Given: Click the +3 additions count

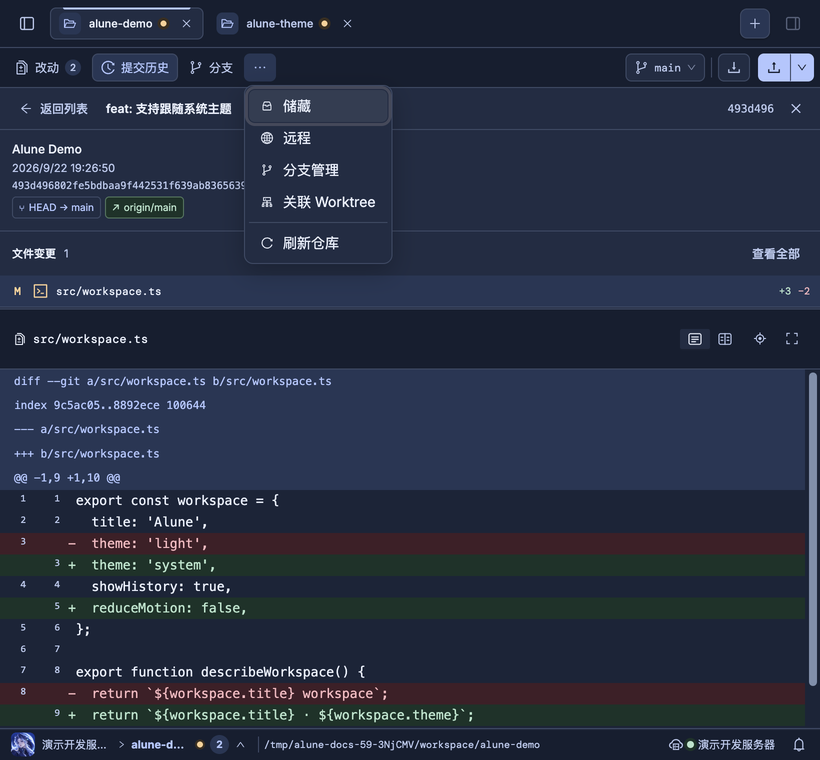Looking at the screenshot, I should click(784, 291).
